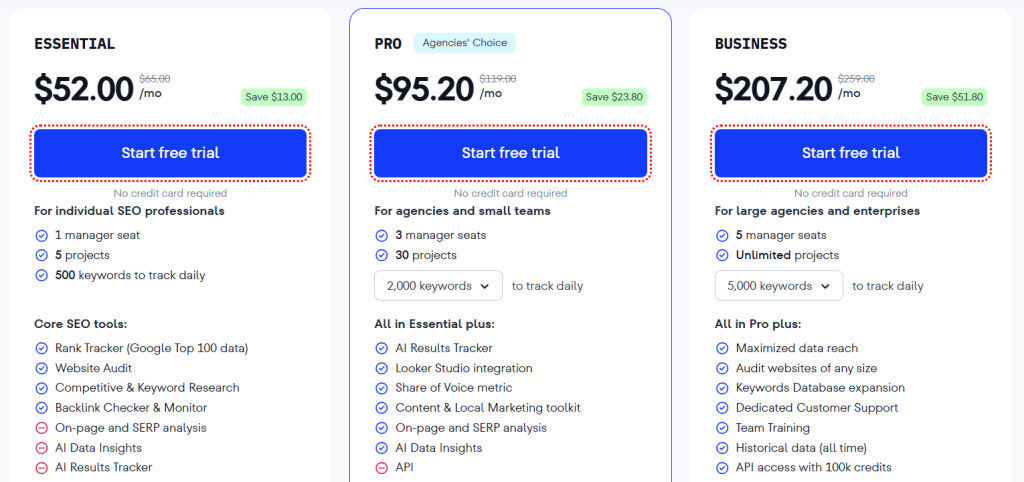Click the checkmark icon beside Looker Studio integration

tap(382, 368)
